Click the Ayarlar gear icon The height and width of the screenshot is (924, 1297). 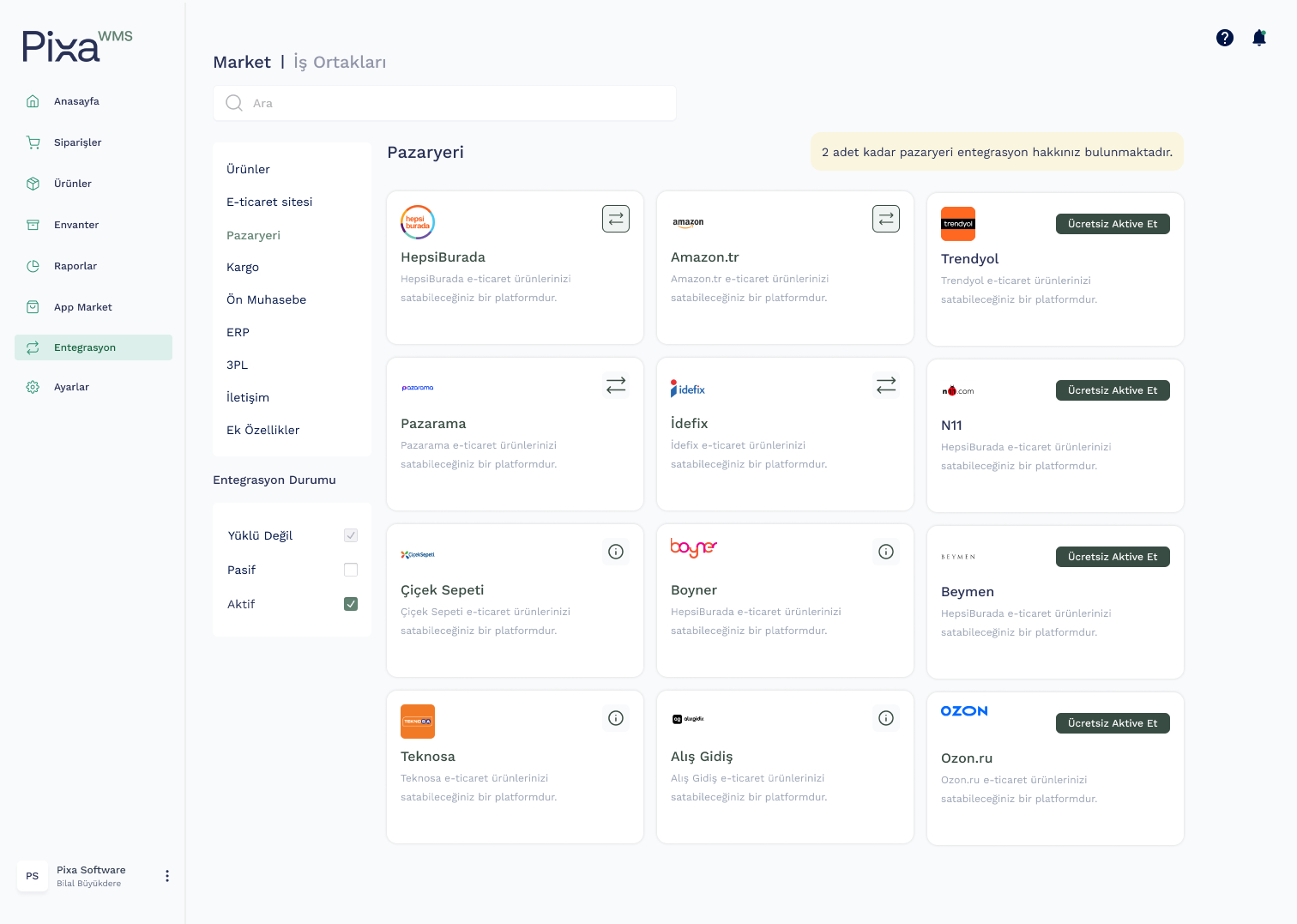[x=33, y=387]
